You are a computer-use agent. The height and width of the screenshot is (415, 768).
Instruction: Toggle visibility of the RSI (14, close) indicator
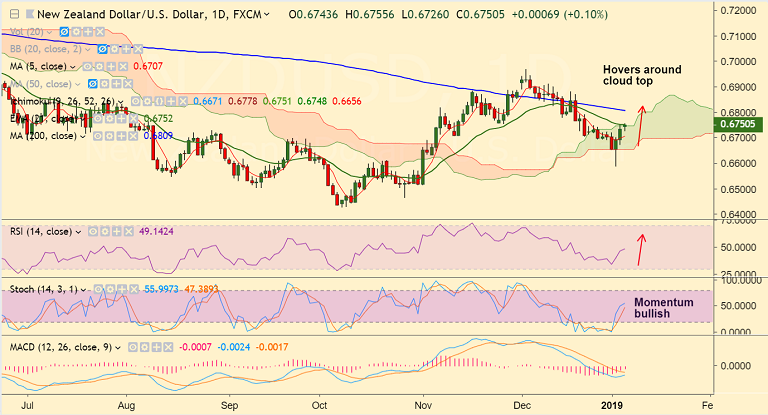pyautogui.click(x=93, y=231)
